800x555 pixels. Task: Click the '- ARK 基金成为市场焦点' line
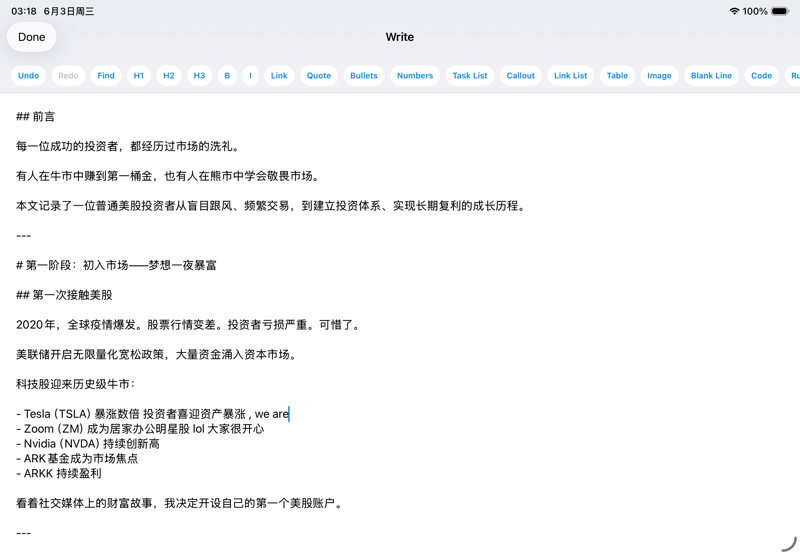click(77, 458)
